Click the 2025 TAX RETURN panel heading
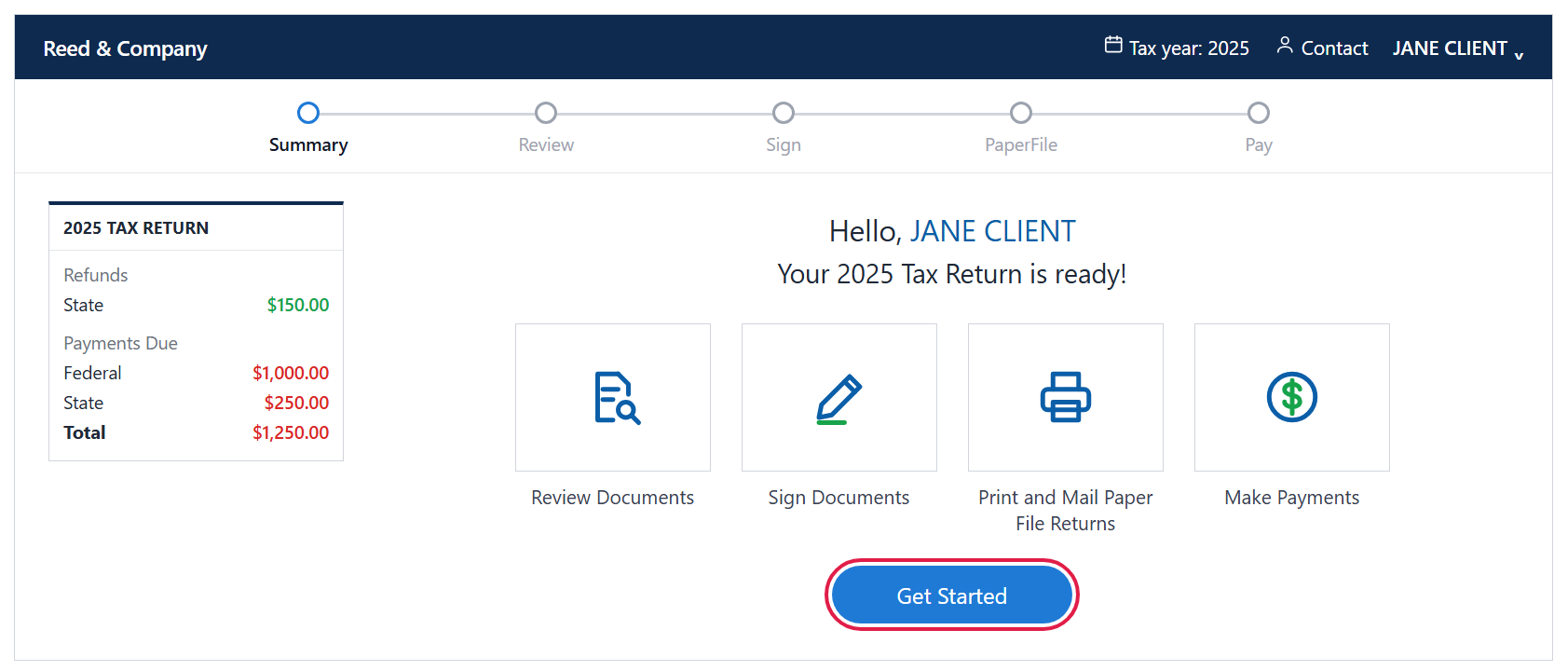 136,228
